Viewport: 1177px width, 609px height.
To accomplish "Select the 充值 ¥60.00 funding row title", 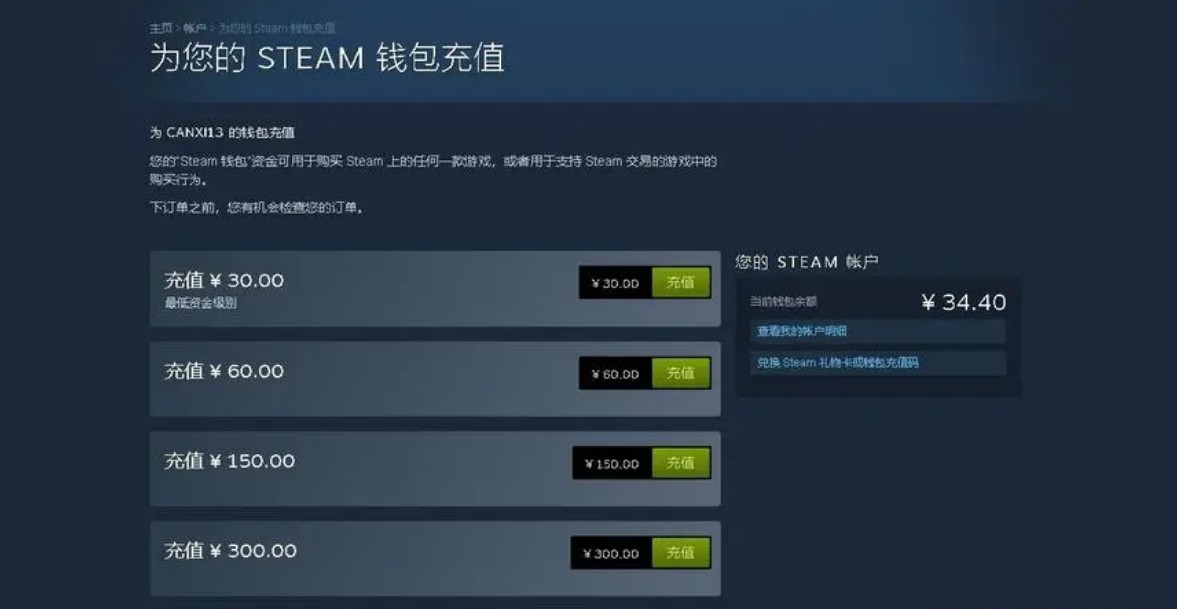I will point(224,371).
